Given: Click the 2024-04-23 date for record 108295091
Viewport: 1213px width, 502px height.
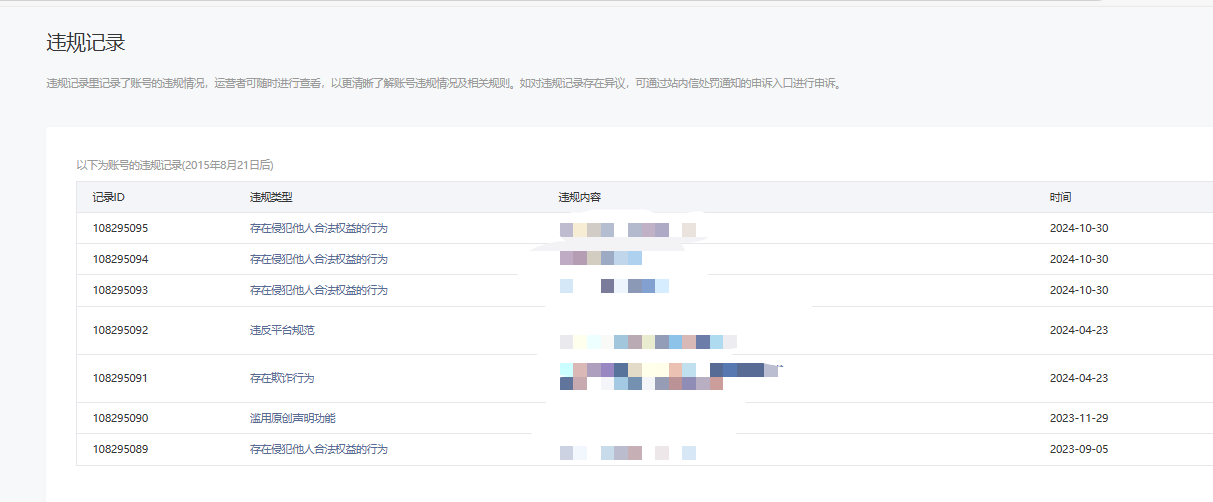Looking at the screenshot, I should tap(1079, 378).
